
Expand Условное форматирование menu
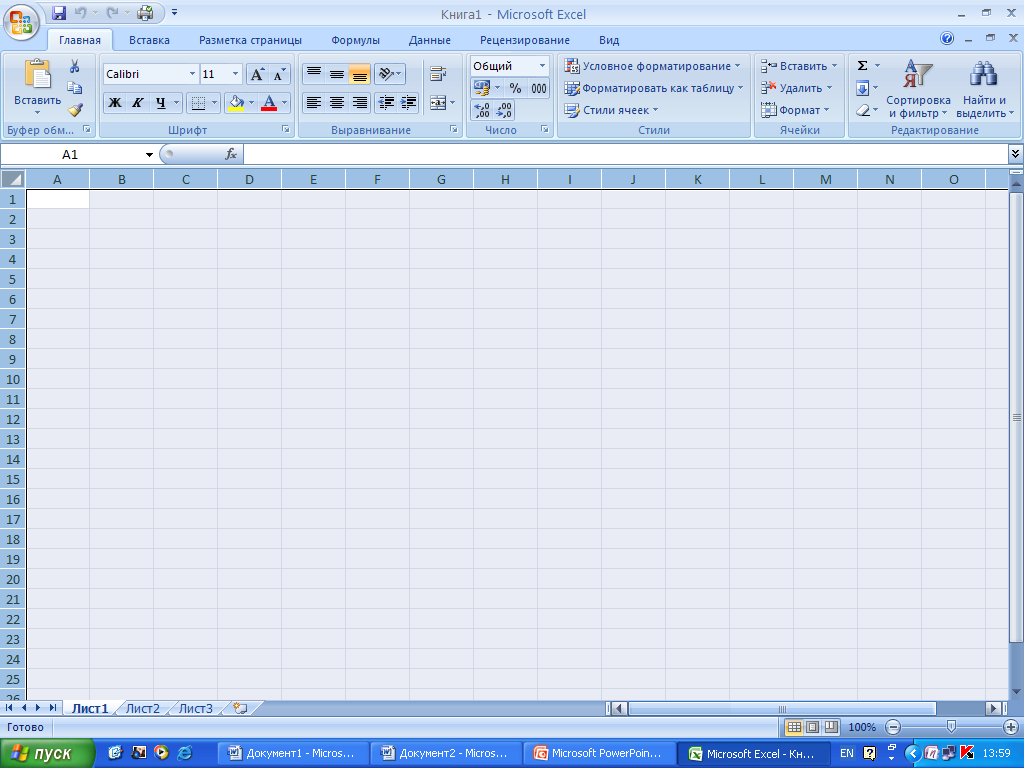pyautogui.click(x=653, y=66)
